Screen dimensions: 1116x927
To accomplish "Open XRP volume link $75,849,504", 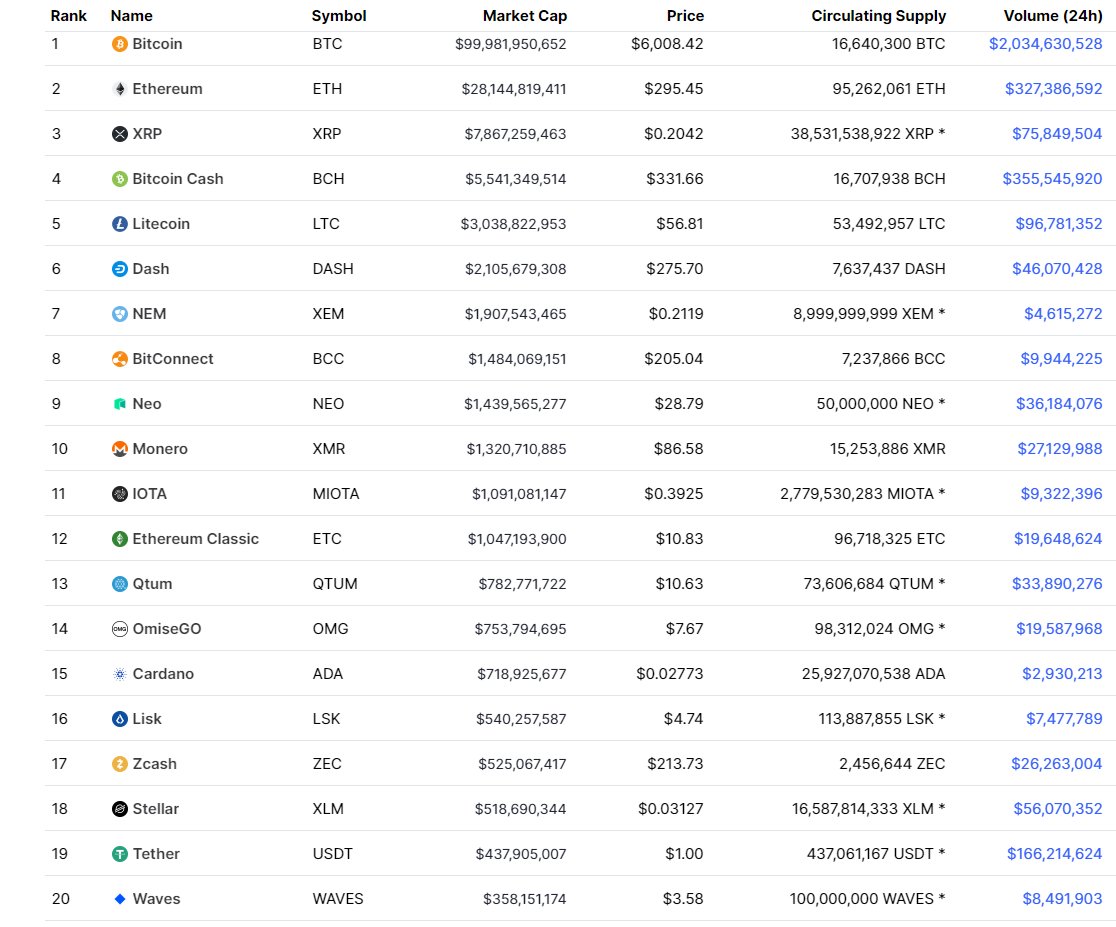I will (1057, 134).
